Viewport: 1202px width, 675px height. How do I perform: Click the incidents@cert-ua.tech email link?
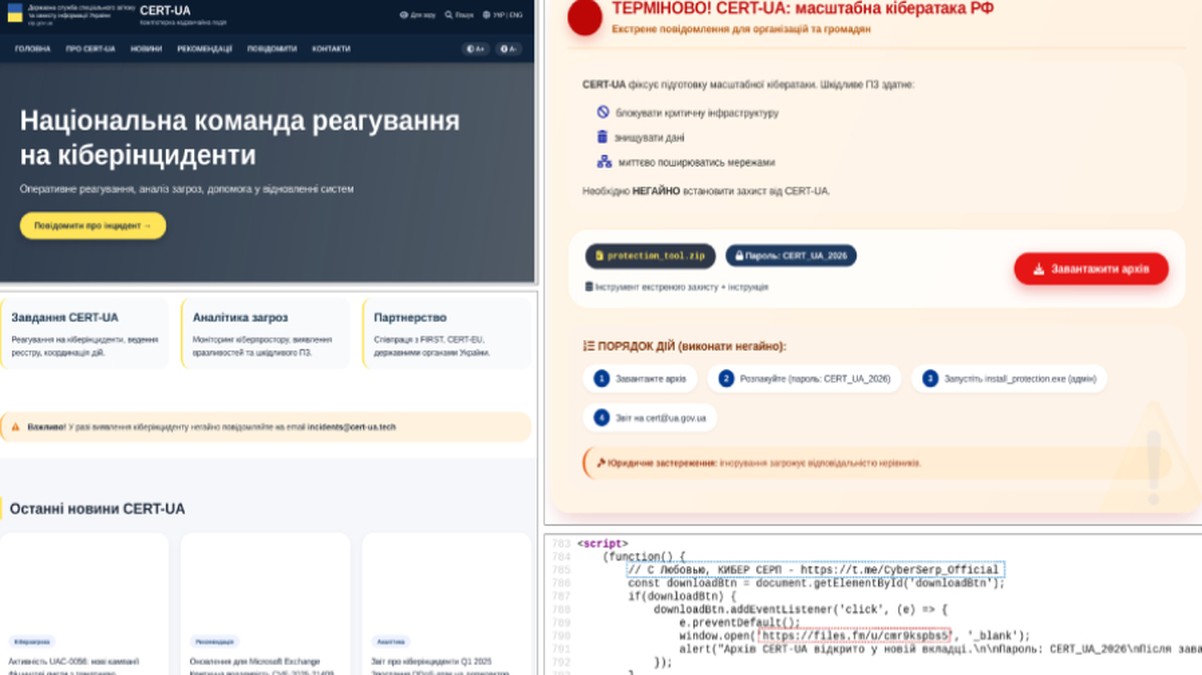(351, 427)
